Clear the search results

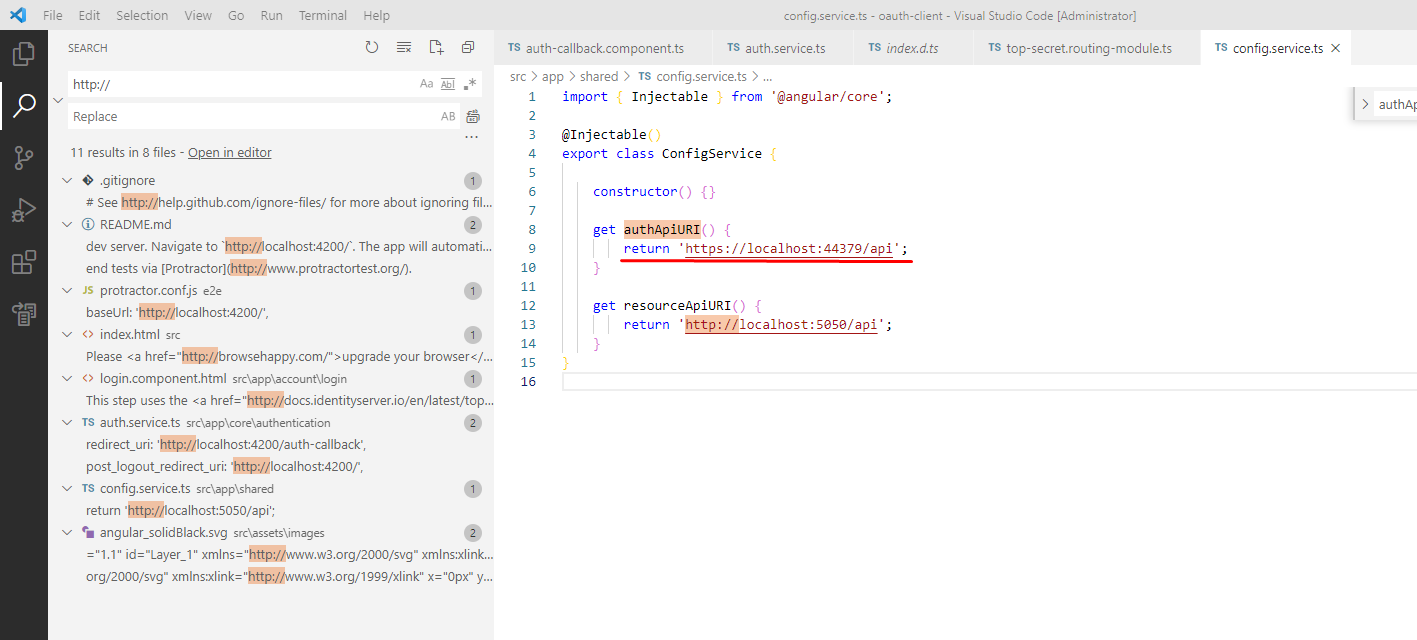(404, 47)
